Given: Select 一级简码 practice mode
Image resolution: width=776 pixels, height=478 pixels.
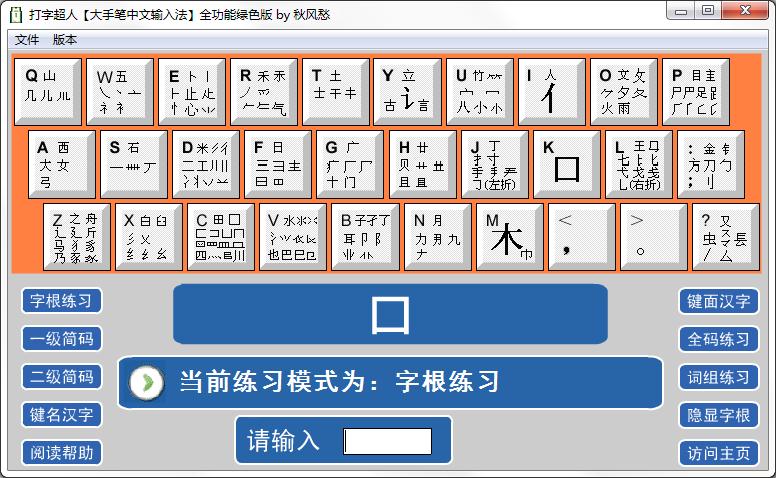Looking at the screenshot, I should pos(61,339).
